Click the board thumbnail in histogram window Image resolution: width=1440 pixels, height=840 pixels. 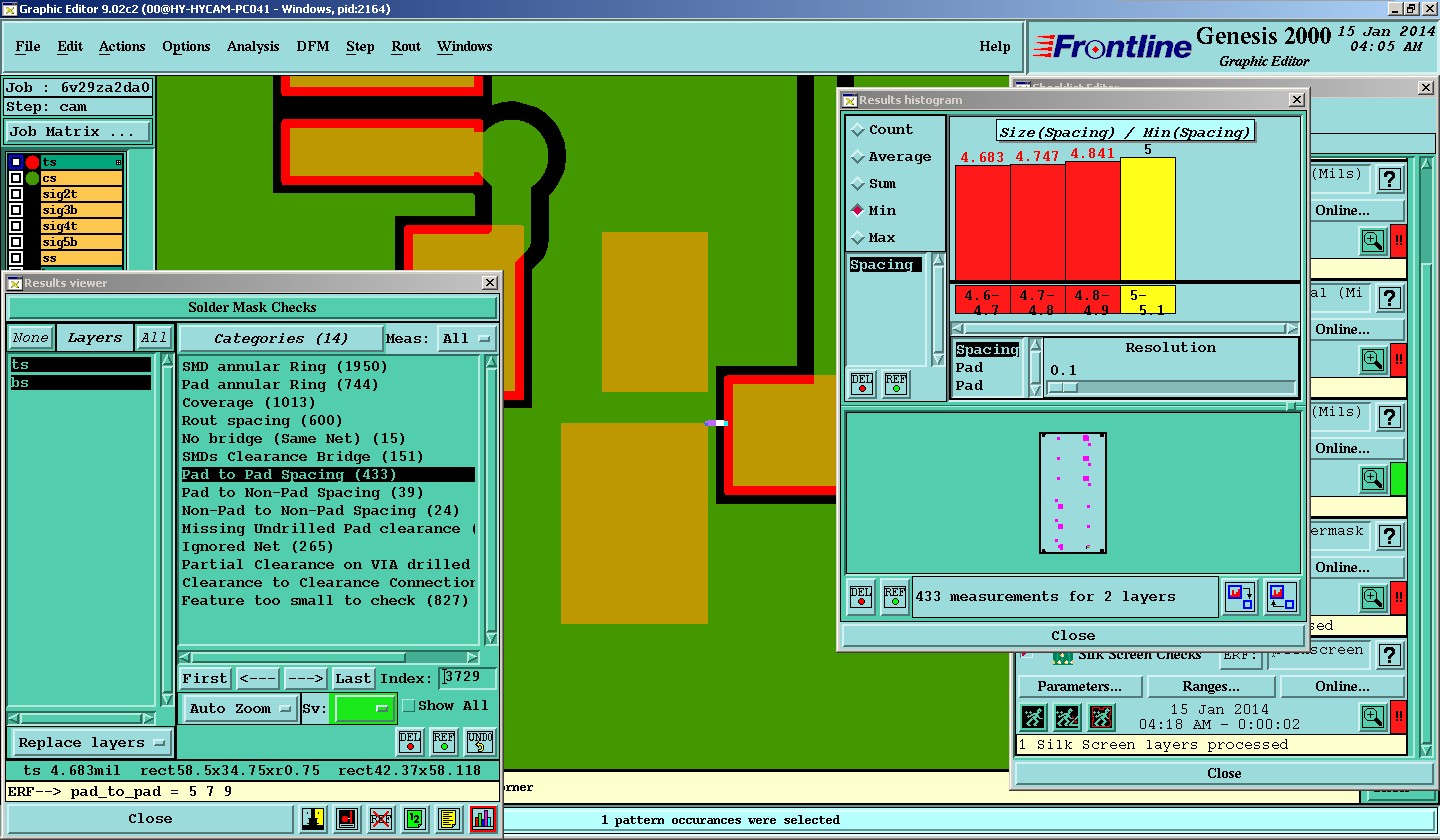(x=1073, y=493)
